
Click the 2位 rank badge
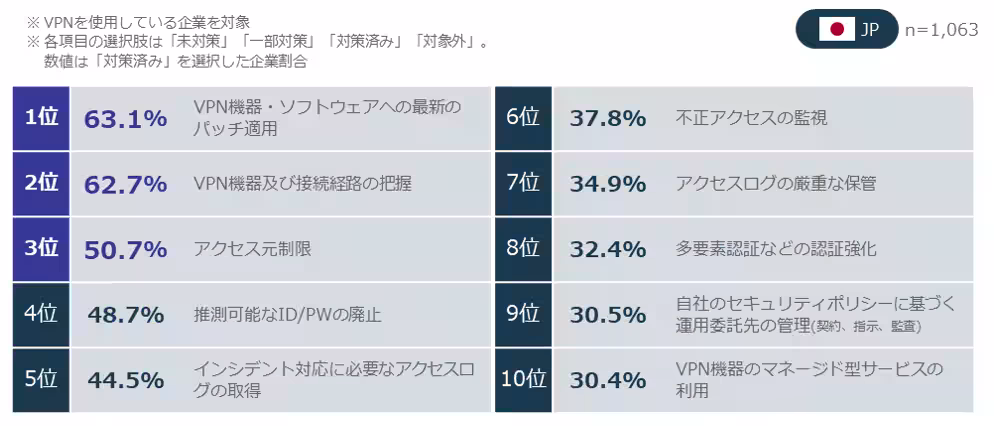pos(41,183)
